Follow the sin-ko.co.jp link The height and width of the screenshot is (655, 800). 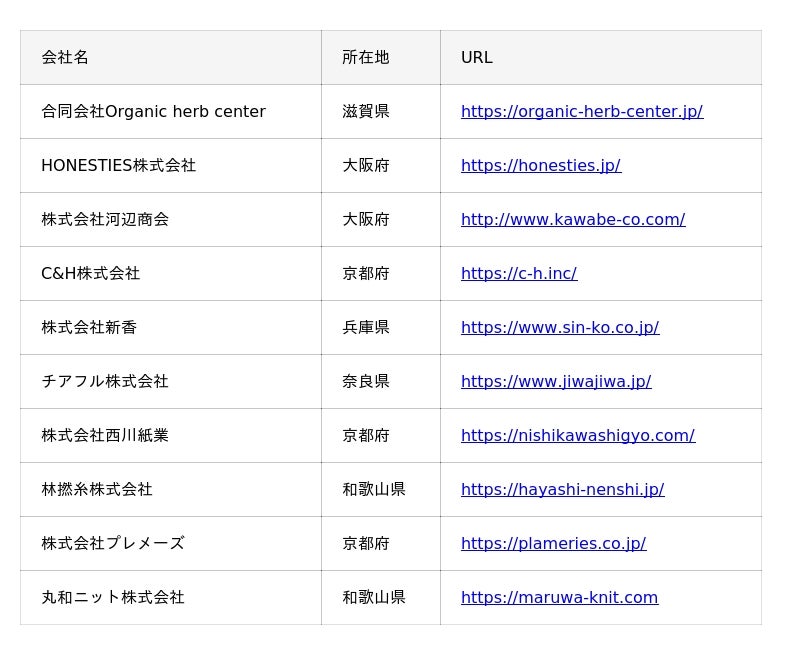pos(559,328)
